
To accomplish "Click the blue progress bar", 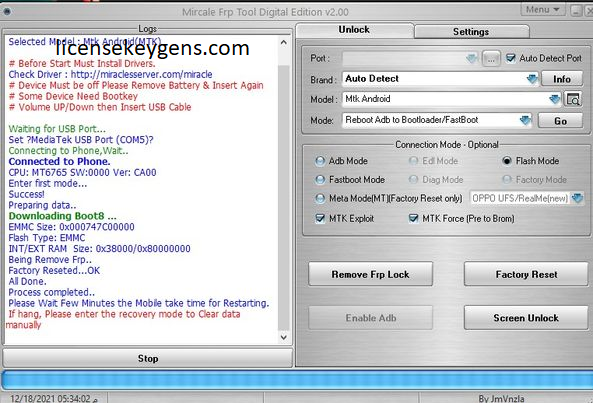I will pyautogui.click(x=296, y=380).
